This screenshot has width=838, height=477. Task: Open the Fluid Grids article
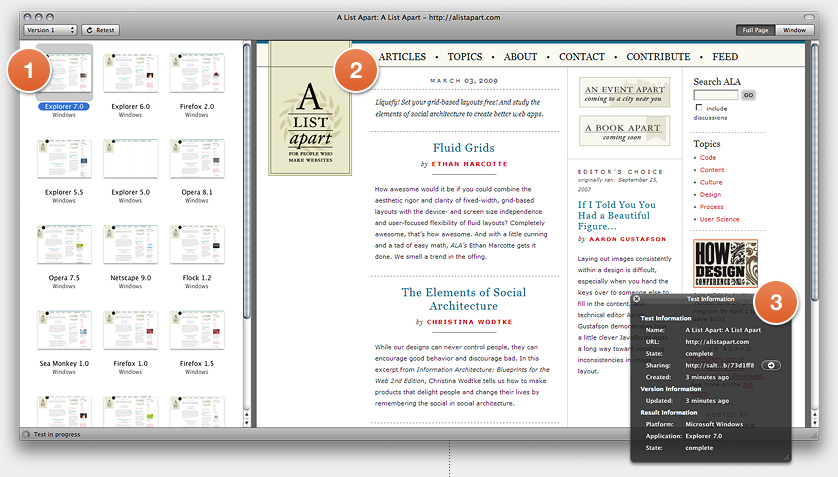pos(463,148)
